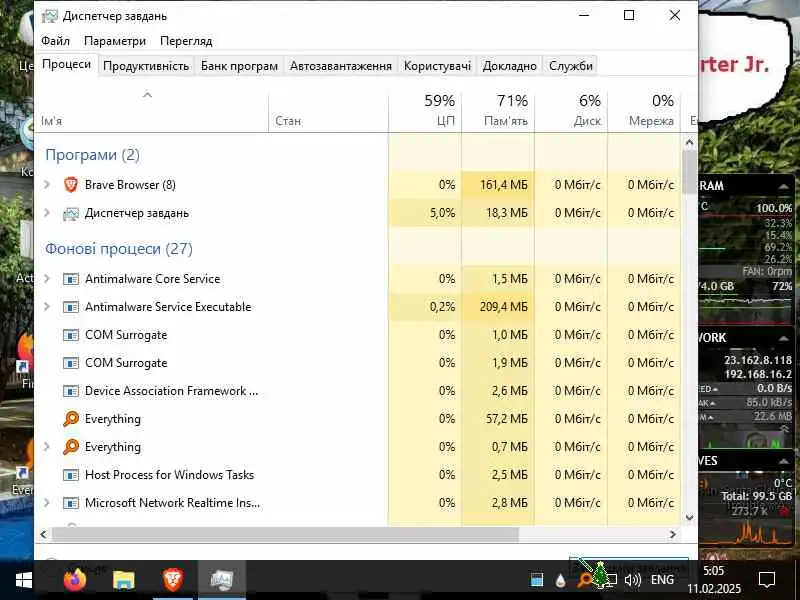Select the Програми (2) group header
800x600 pixels.
92,155
